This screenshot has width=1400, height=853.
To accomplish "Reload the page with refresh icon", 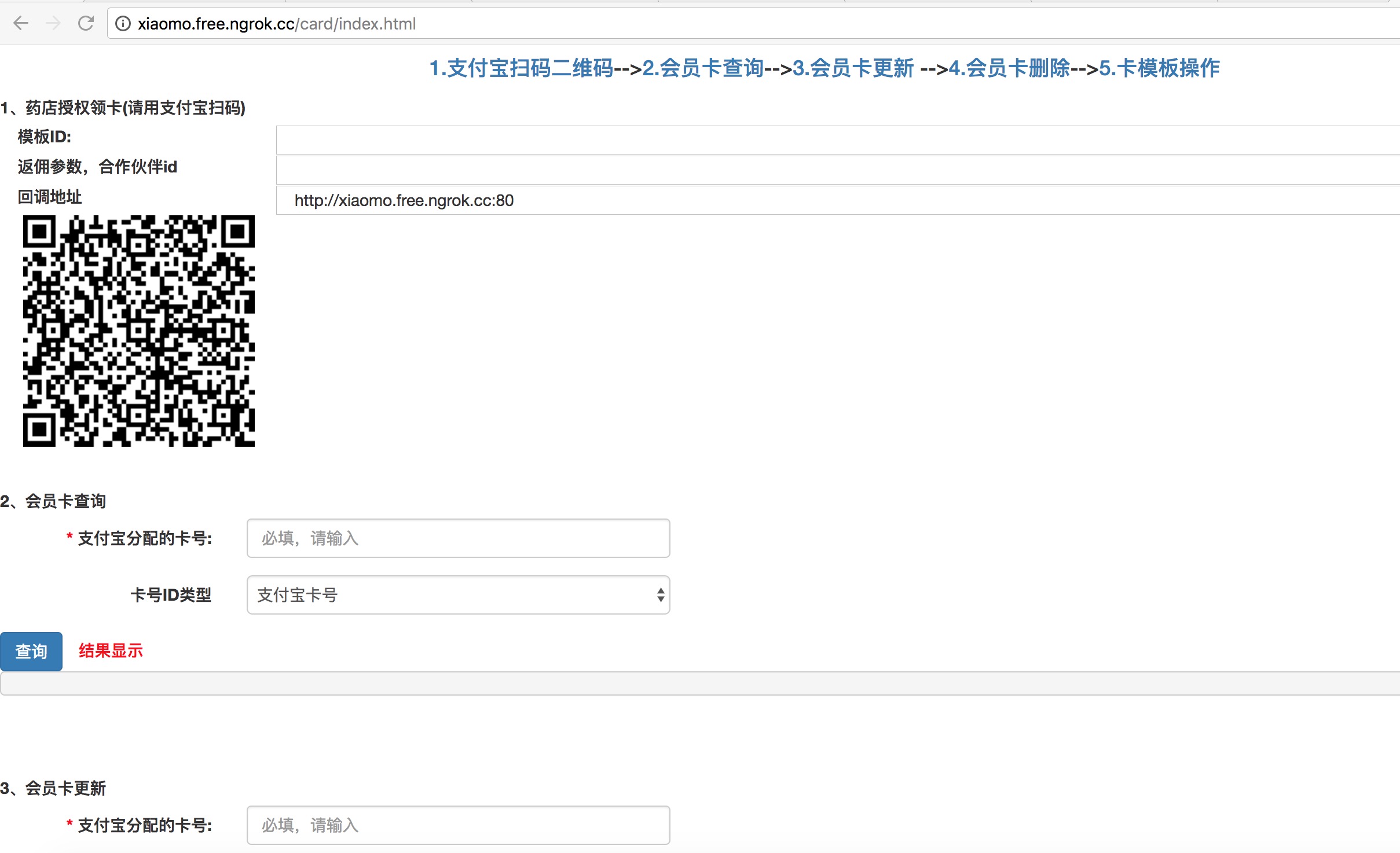I will pos(86,24).
